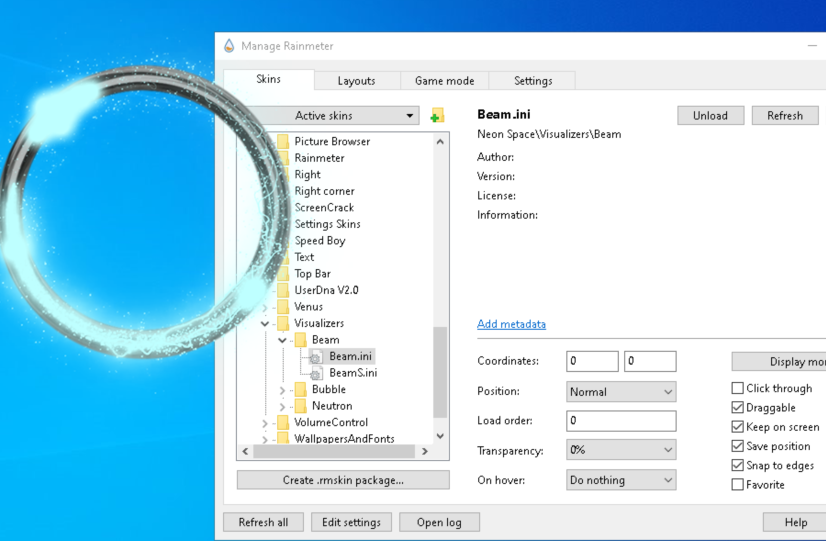
Task: Click the Help button
Action: [x=794, y=522]
